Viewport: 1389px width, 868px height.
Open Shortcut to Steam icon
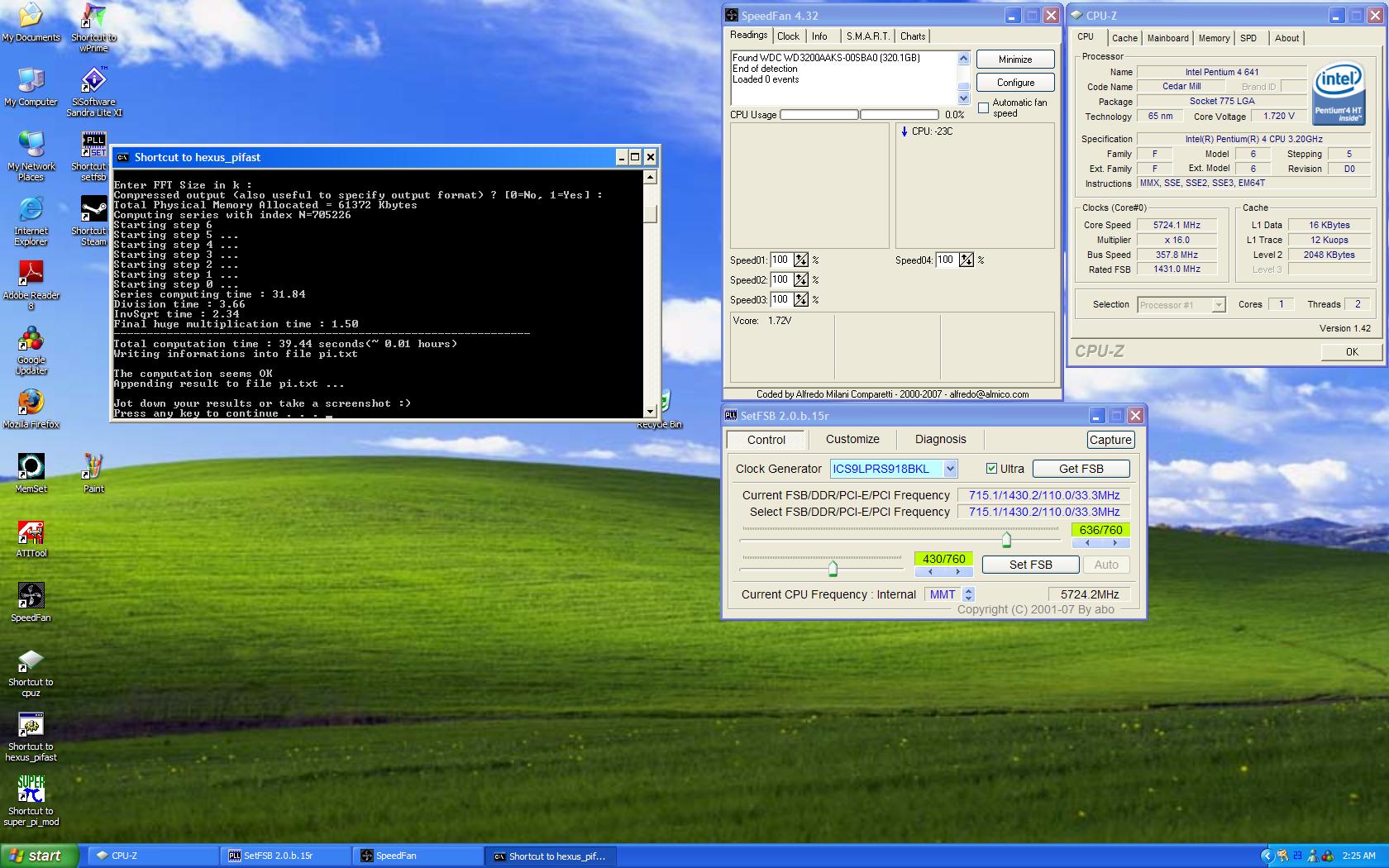point(93,221)
